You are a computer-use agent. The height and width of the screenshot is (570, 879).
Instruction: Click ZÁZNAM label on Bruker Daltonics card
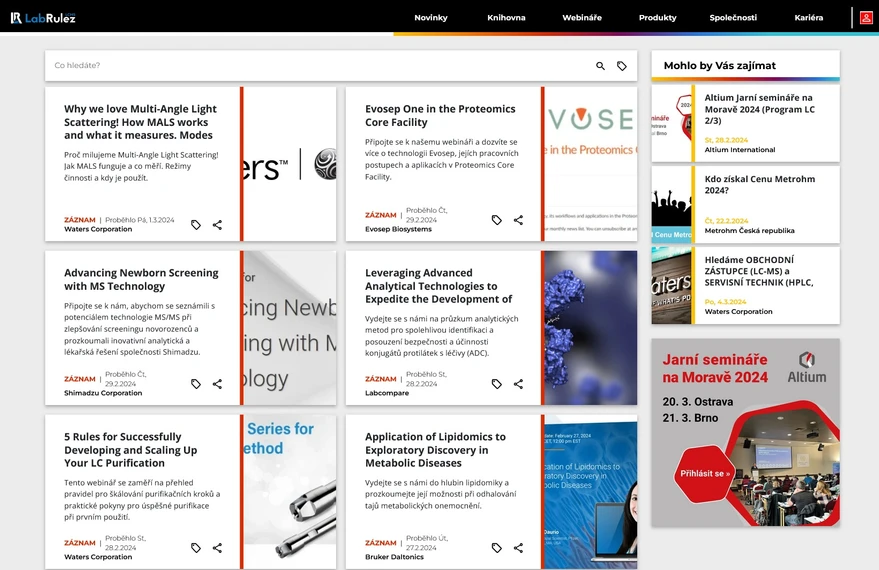tap(381, 543)
